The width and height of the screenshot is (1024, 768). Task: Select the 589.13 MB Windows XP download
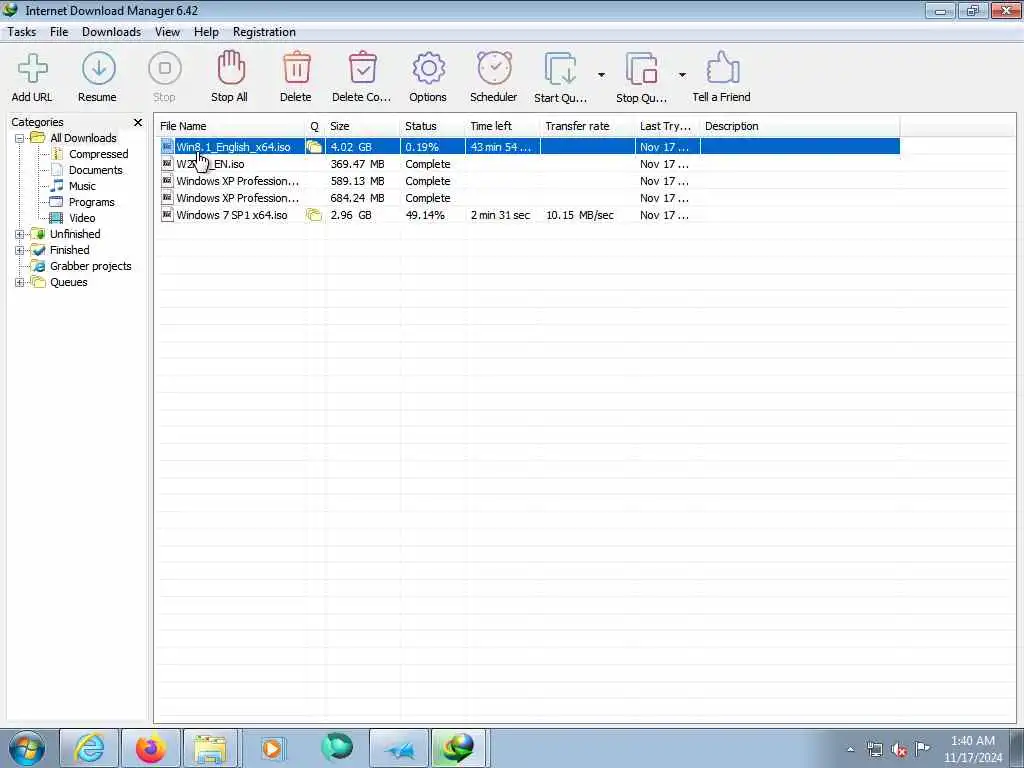(529, 181)
